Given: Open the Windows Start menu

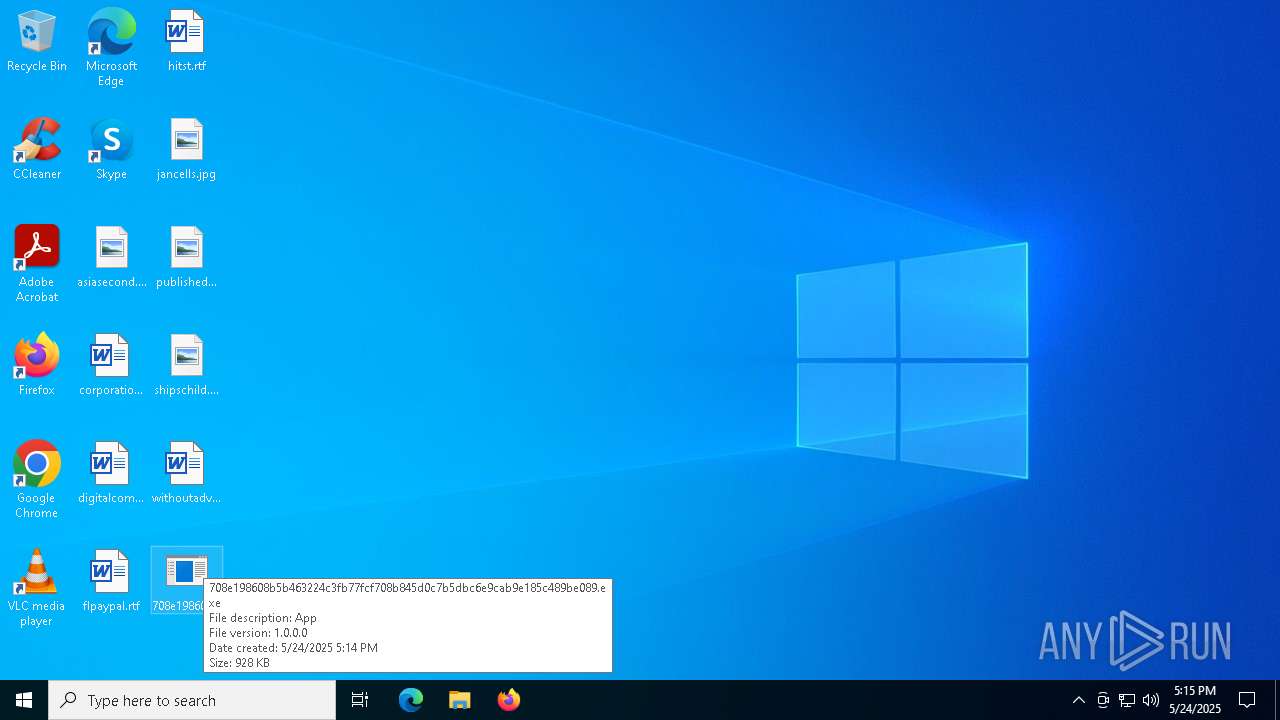Looking at the screenshot, I should click(x=24, y=700).
